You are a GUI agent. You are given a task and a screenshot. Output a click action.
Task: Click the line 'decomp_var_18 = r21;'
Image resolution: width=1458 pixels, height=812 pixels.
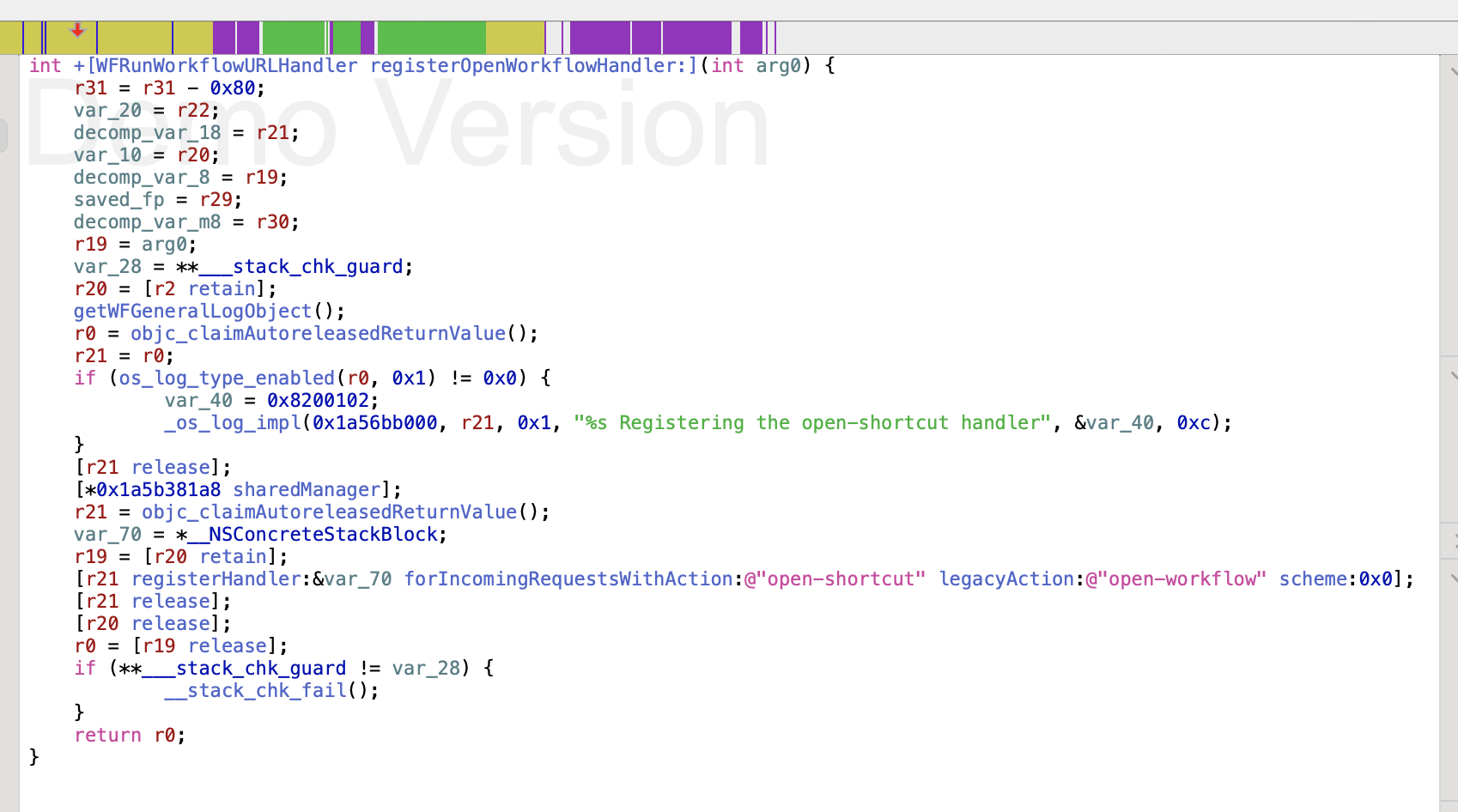186,133
